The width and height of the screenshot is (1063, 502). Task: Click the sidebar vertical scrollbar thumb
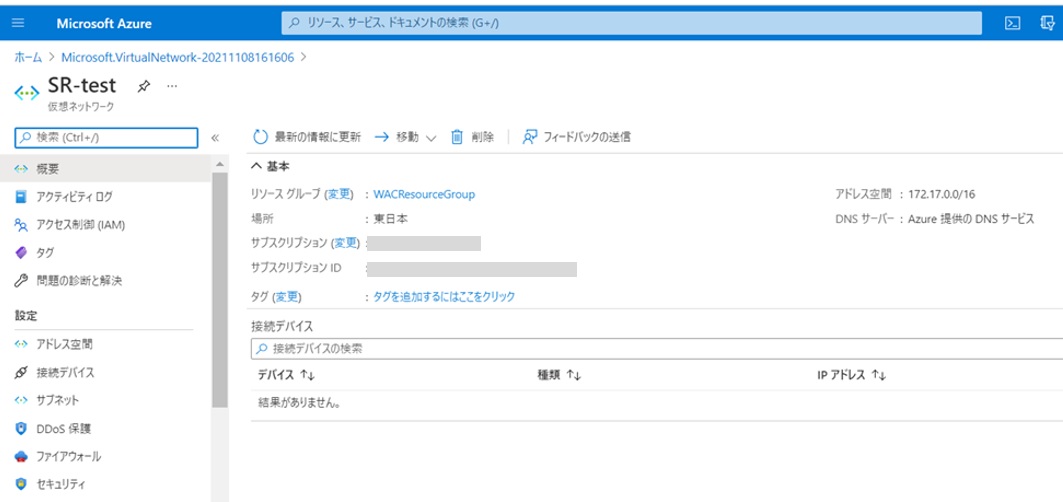[220, 290]
